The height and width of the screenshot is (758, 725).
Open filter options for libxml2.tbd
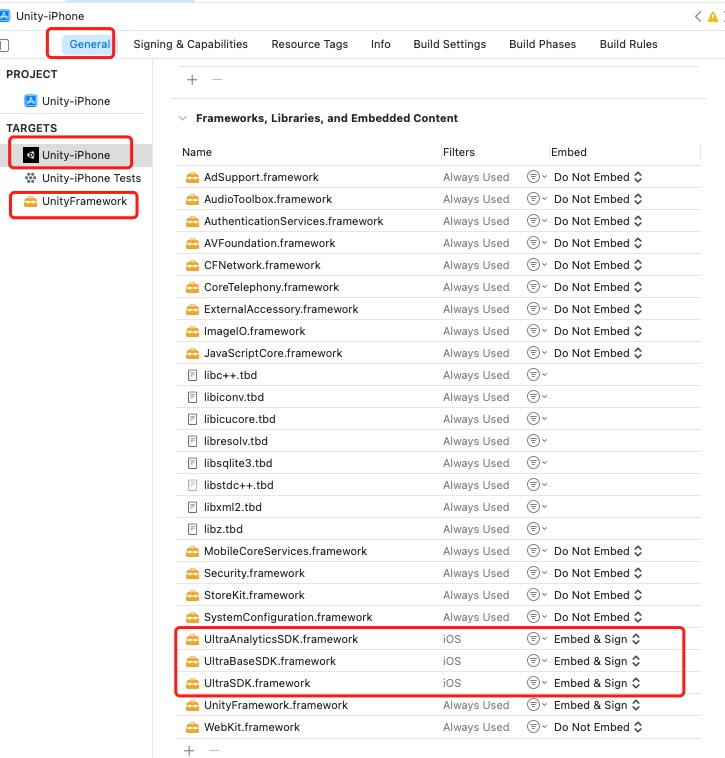[x=536, y=507]
